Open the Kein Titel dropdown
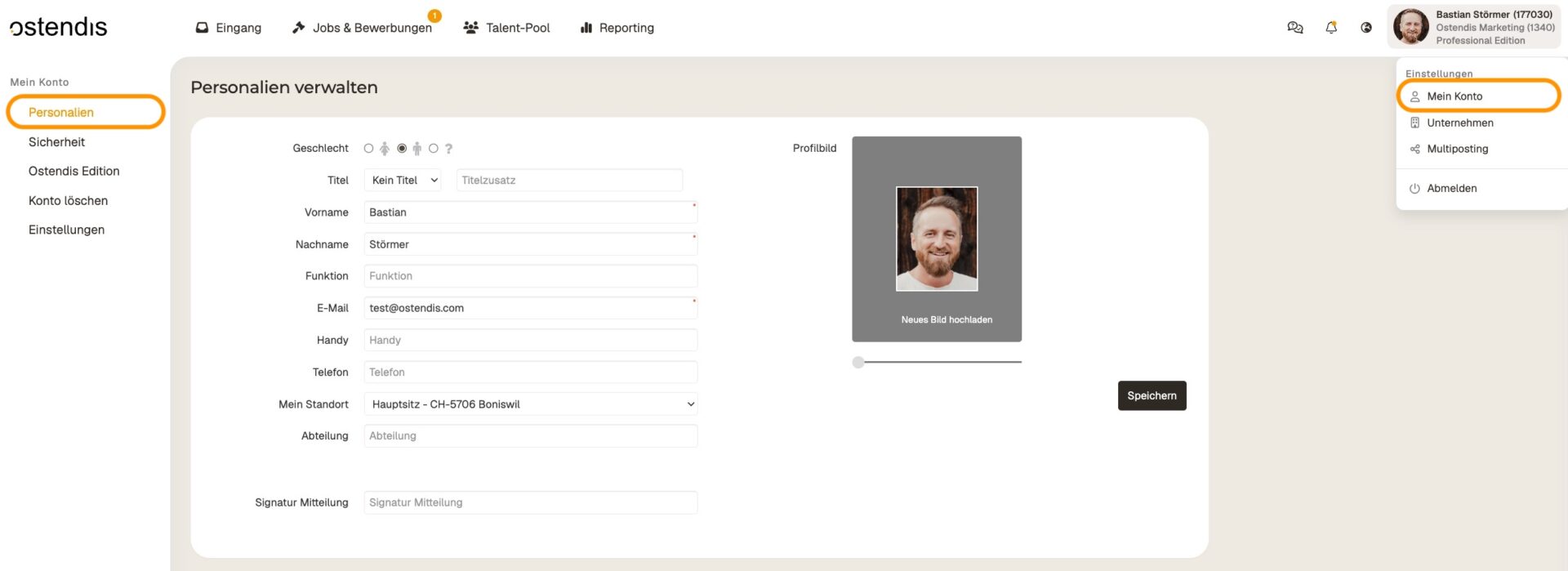 coord(403,181)
